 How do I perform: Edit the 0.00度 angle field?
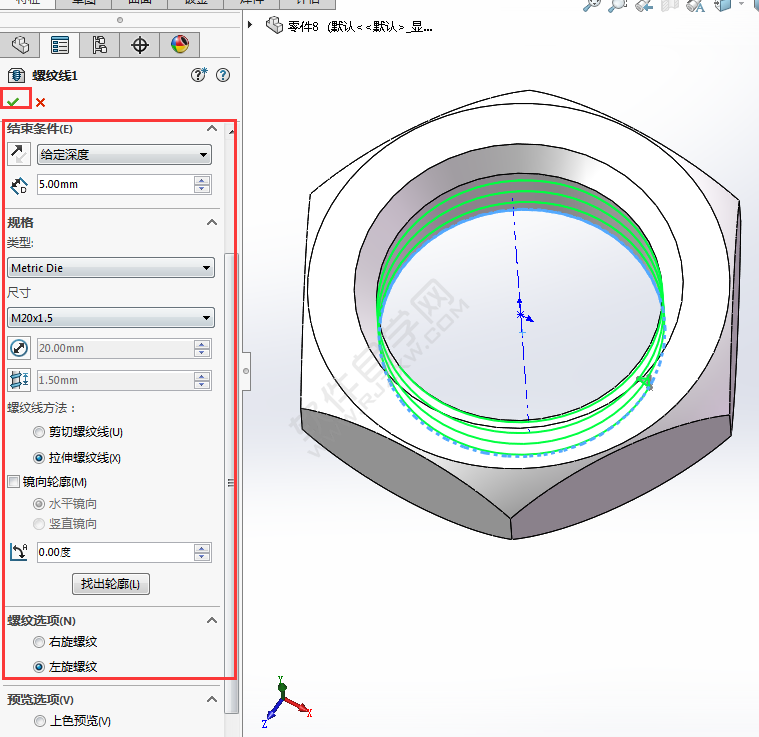click(x=115, y=552)
